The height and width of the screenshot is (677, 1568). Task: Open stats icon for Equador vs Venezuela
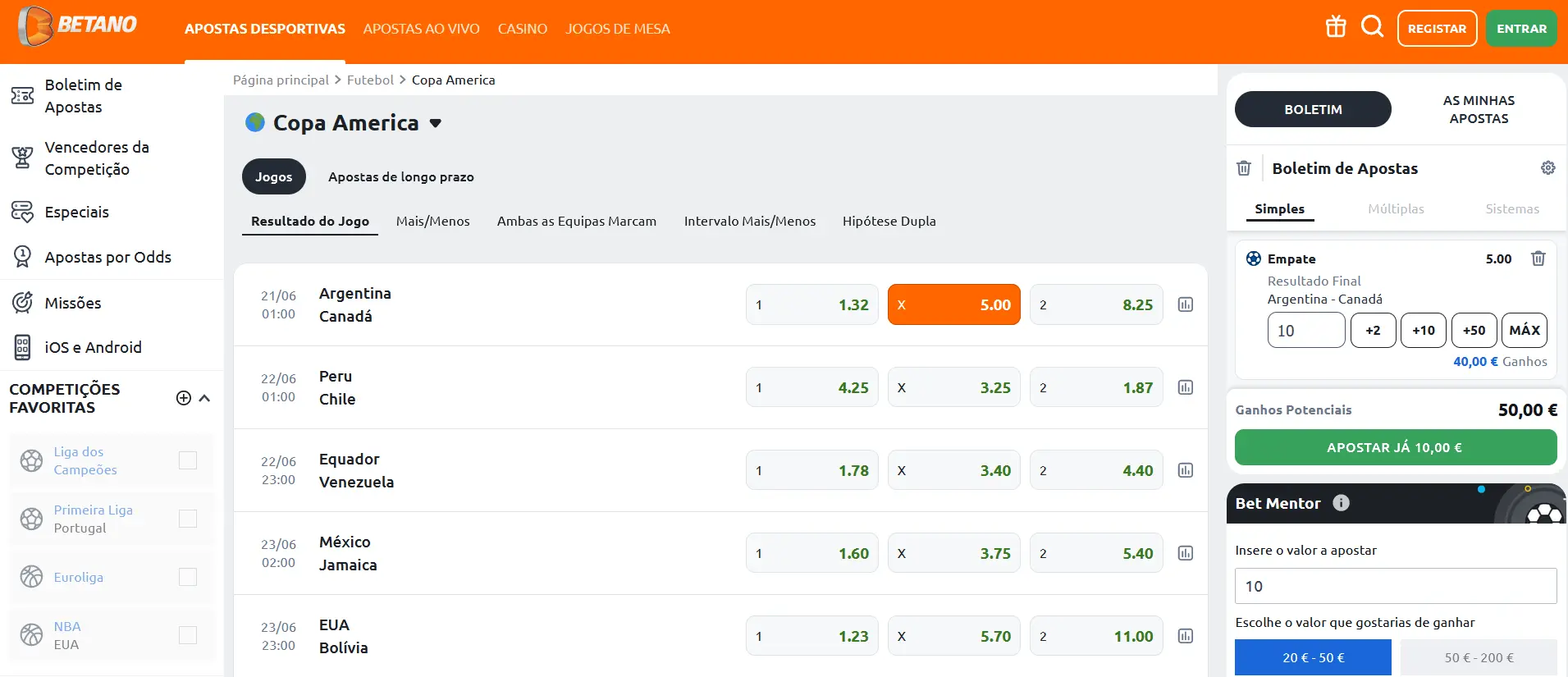[1186, 470]
